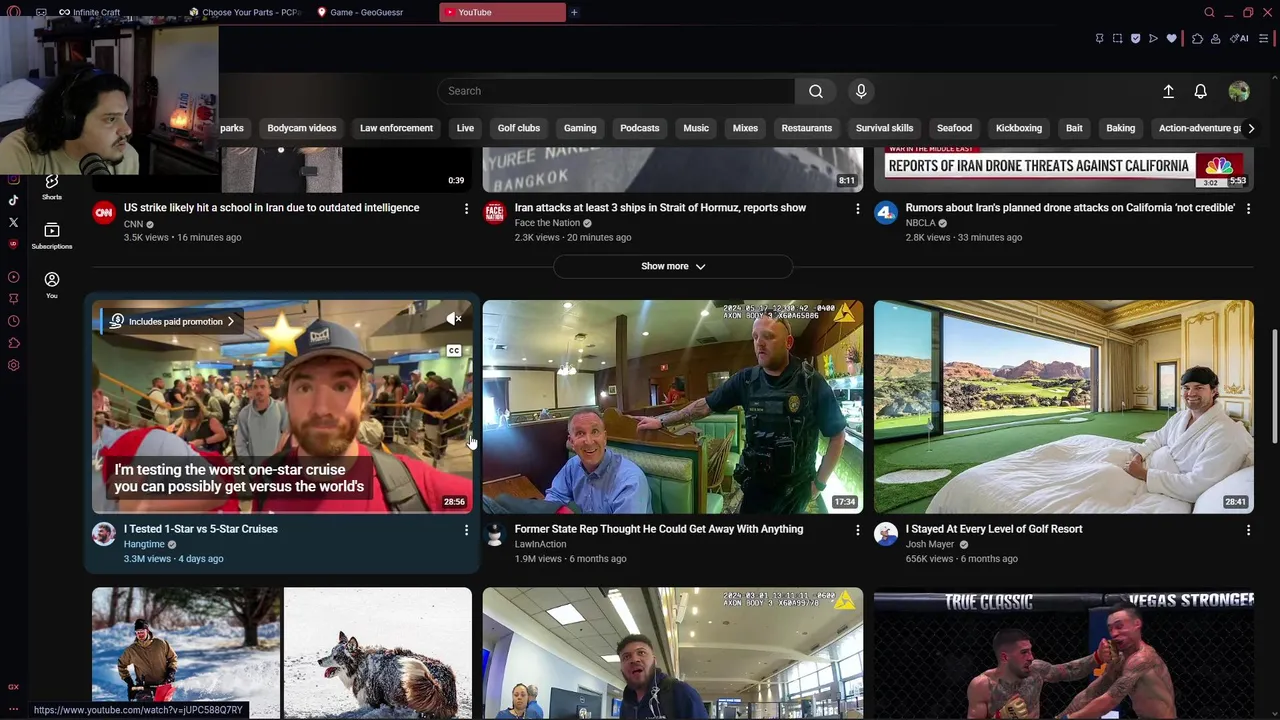Select the Law enforcement chip
Viewport: 1280px width, 720px height.
pos(396,128)
